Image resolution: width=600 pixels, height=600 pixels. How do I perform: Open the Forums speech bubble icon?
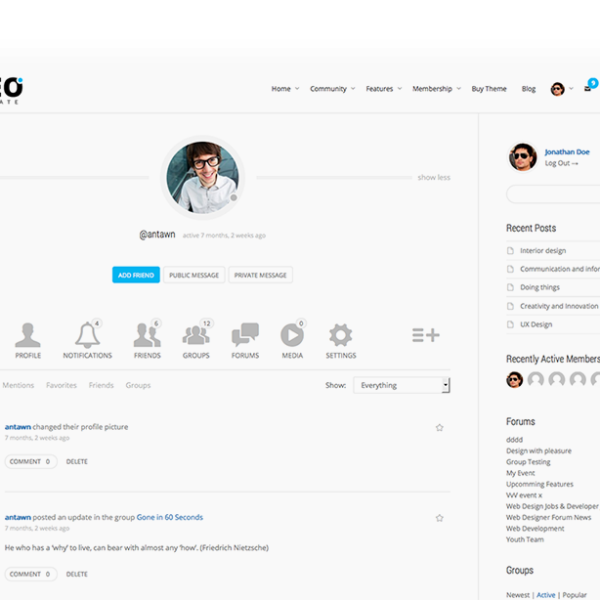point(245,336)
